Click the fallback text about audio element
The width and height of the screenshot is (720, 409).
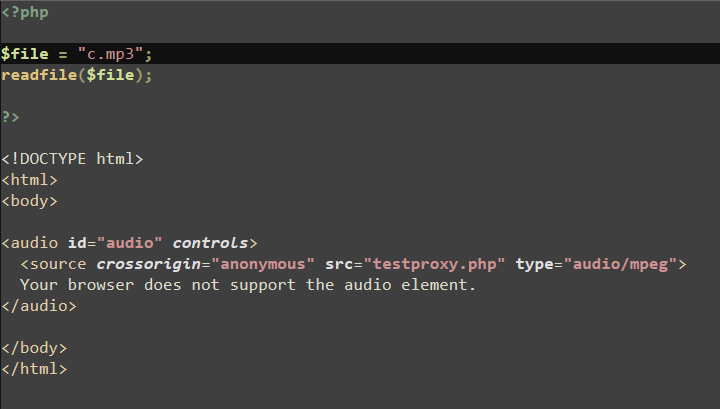[248, 285]
